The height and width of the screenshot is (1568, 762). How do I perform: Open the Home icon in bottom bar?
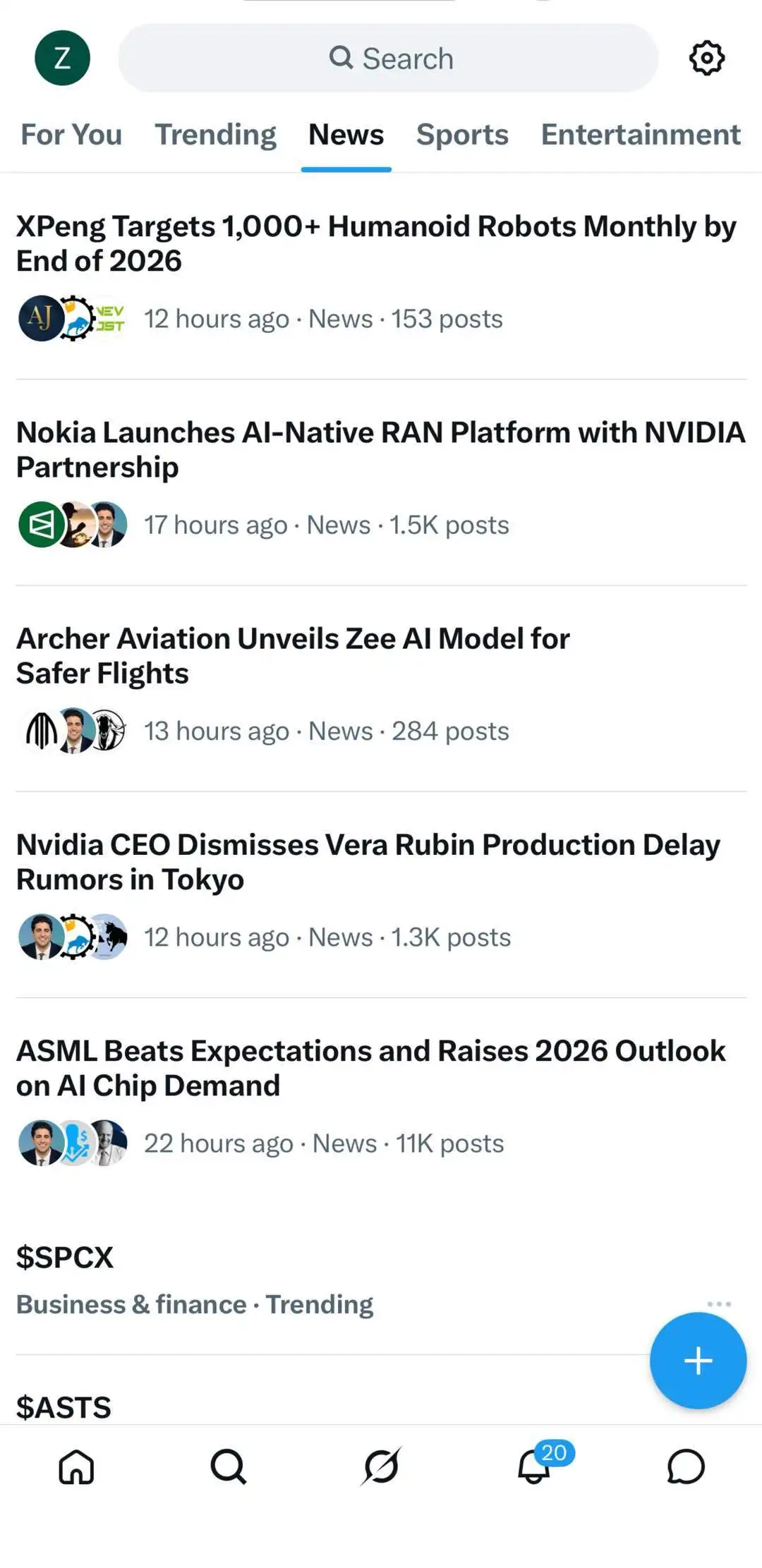(76, 1467)
